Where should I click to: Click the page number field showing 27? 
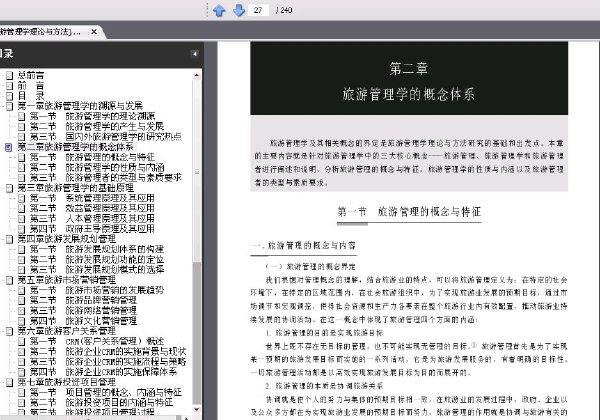258,10
